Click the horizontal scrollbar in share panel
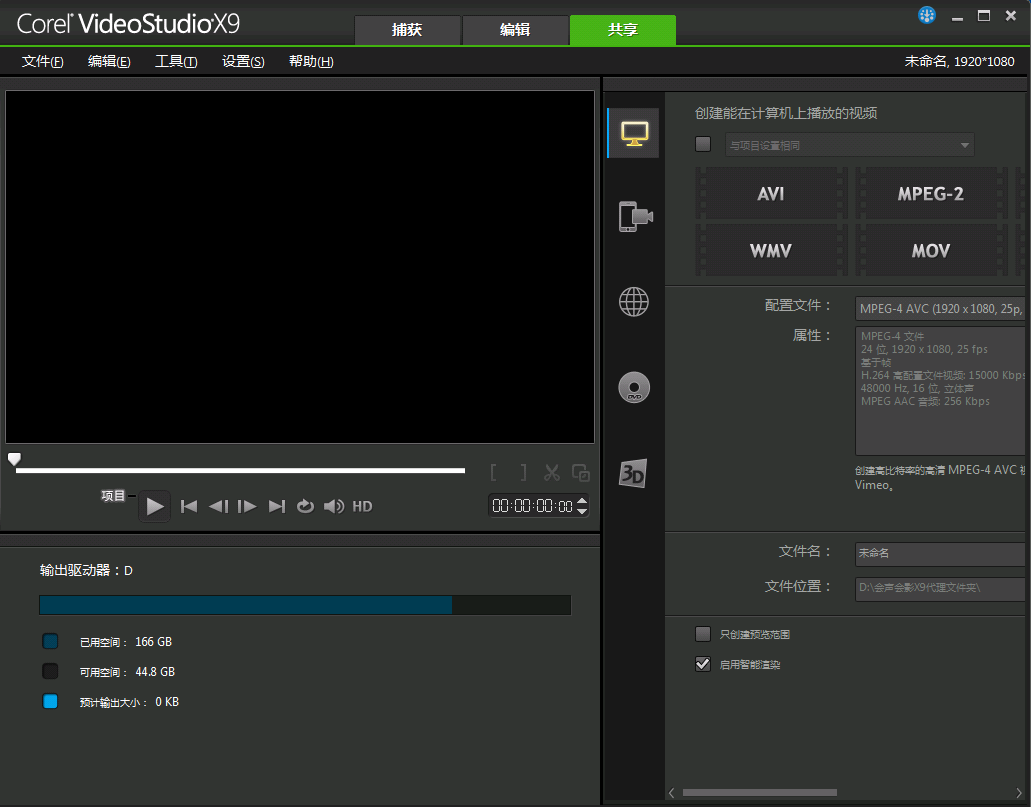The image size is (1031, 807). (x=759, y=793)
